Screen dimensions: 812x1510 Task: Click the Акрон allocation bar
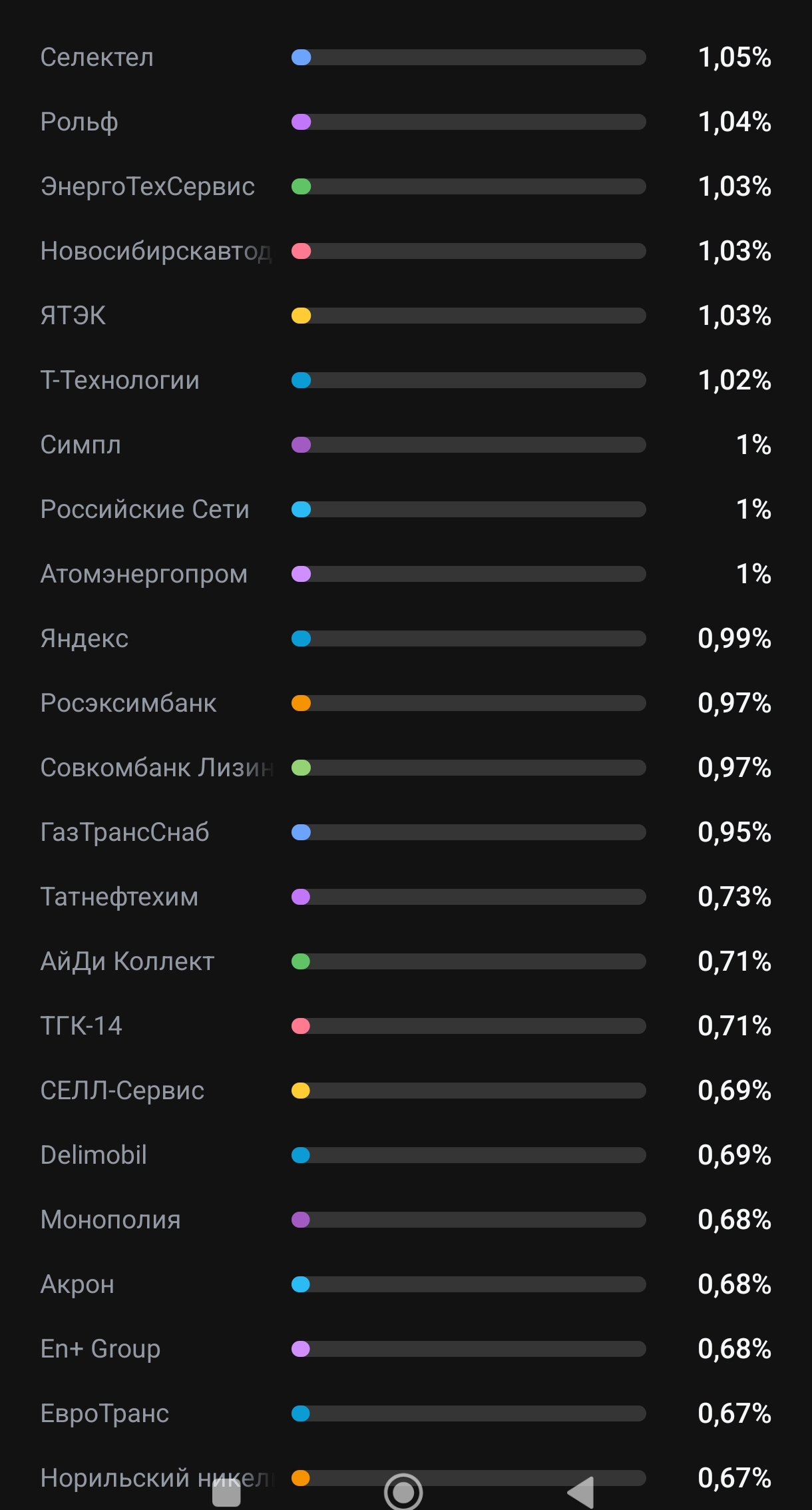coord(469,1284)
